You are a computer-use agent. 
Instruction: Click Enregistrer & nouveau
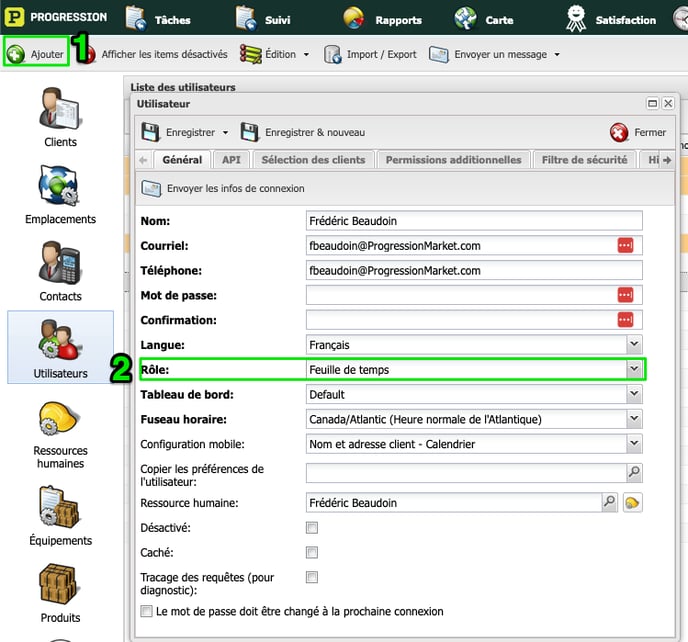point(303,132)
